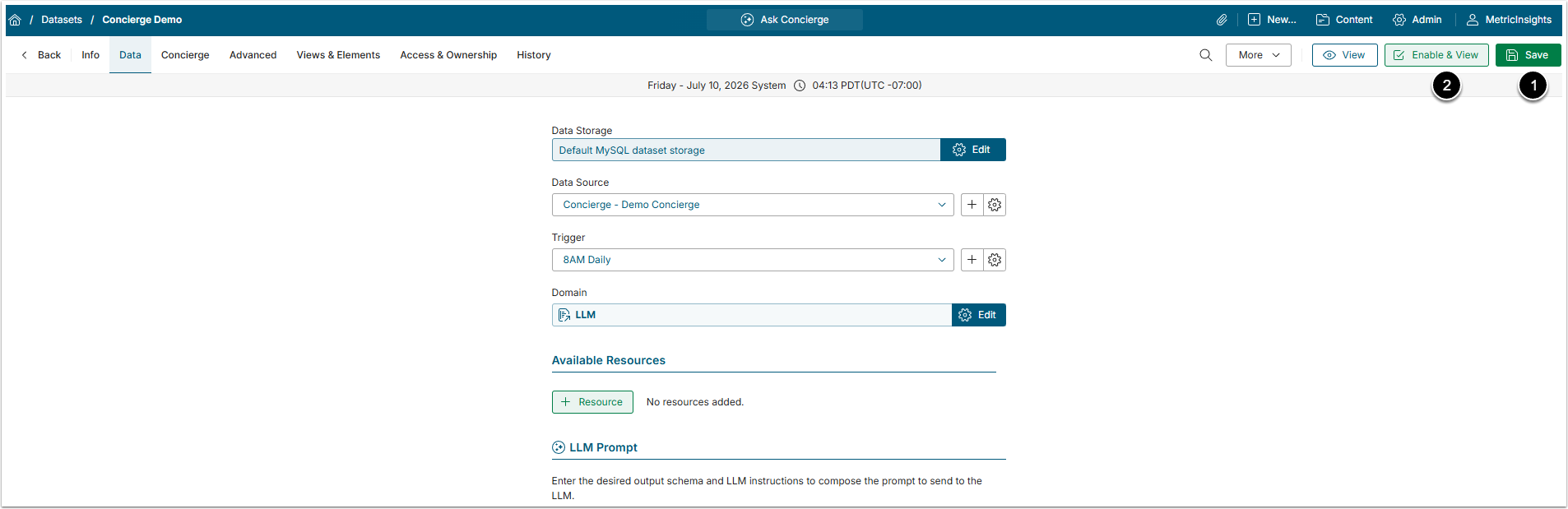Viewport: 1568px width, 509px height.
Task: Edit the Data Storage setting
Action: point(972,150)
